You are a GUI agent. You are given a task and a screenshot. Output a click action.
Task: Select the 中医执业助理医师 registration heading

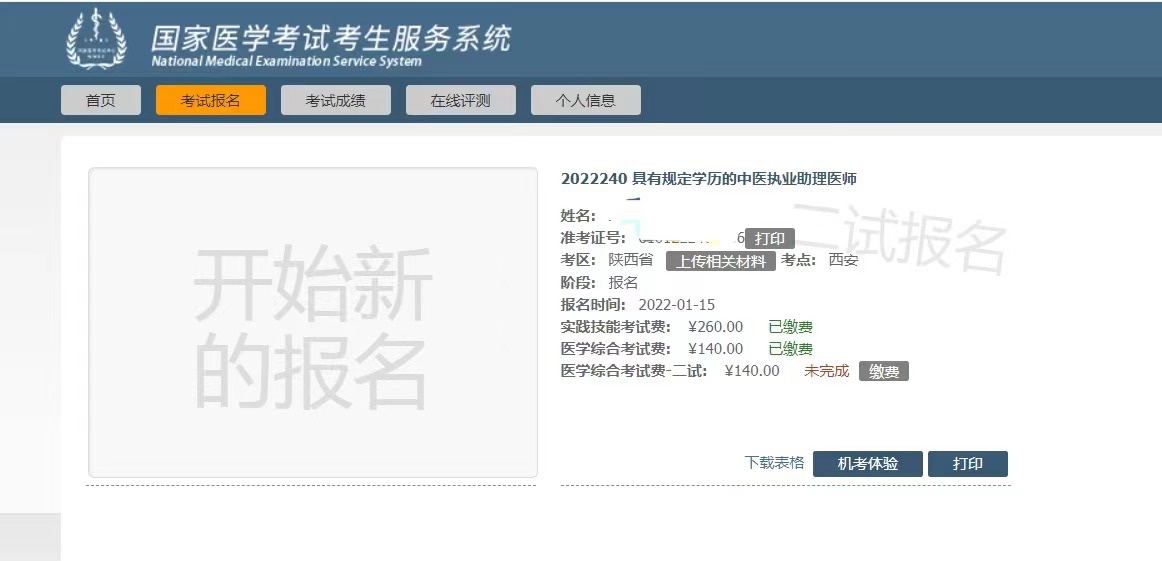(x=708, y=179)
